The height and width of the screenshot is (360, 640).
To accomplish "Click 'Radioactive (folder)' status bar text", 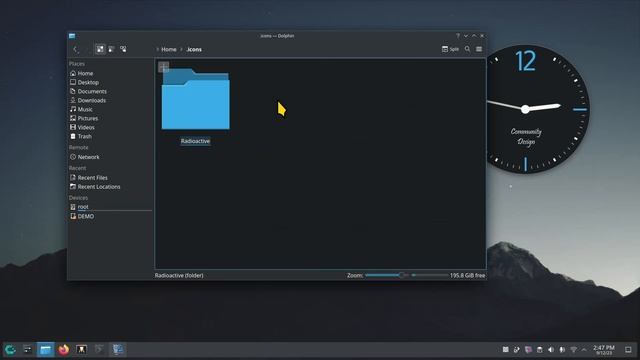I will click(x=179, y=276).
